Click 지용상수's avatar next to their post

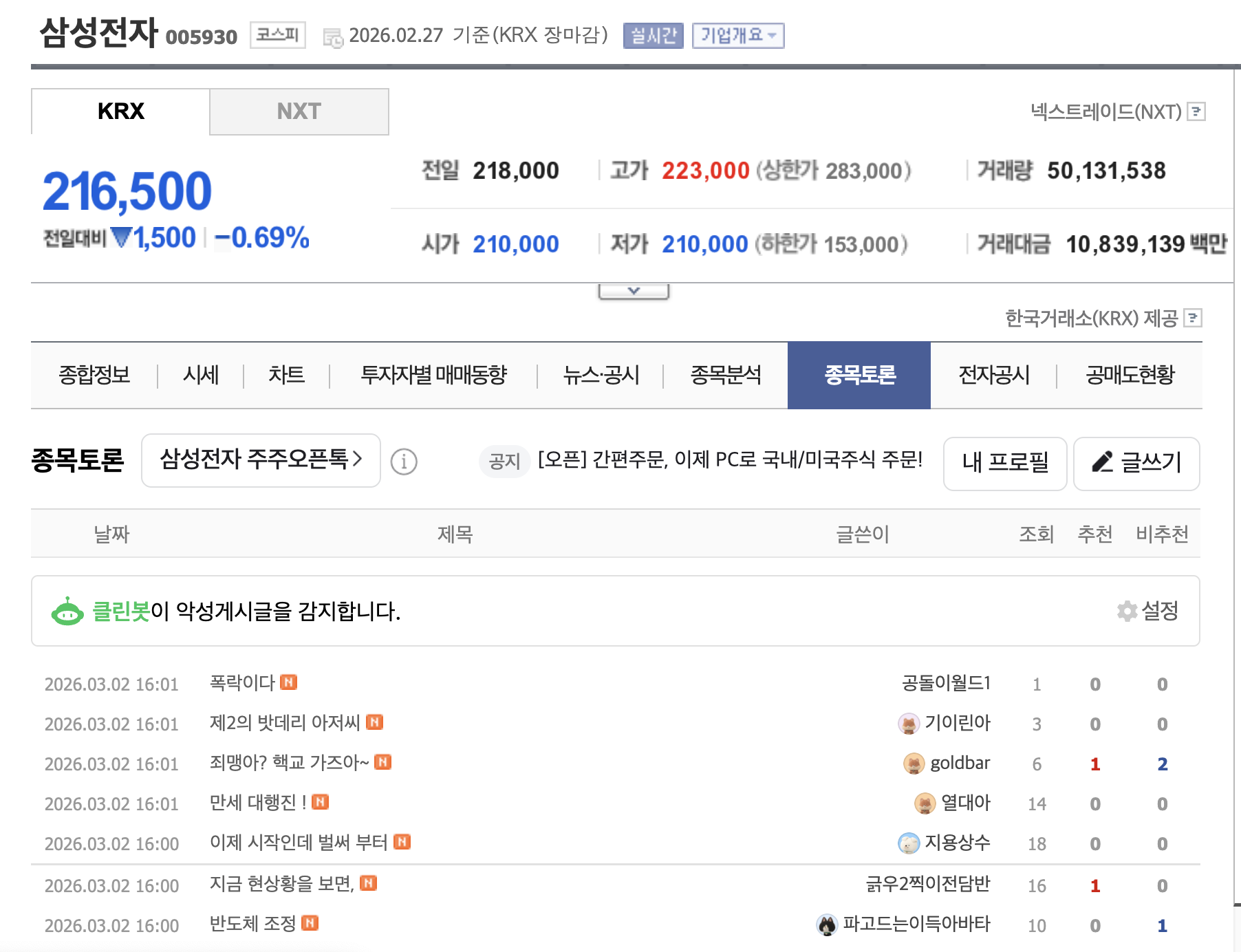[x=909, y=843]
